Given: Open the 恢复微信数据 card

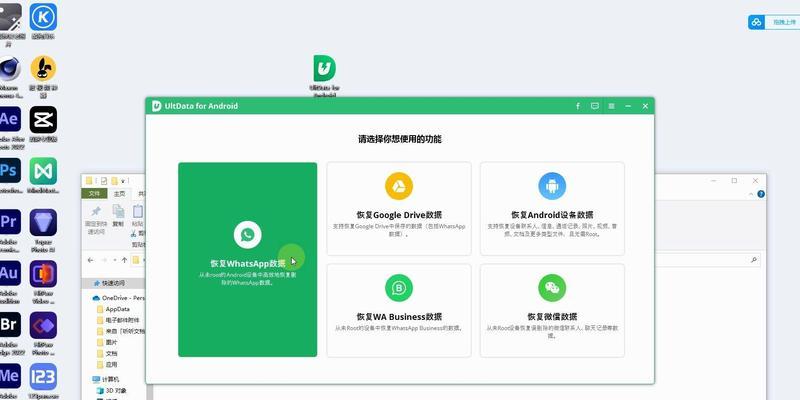Looking at the screenshot, I should 552,310.
